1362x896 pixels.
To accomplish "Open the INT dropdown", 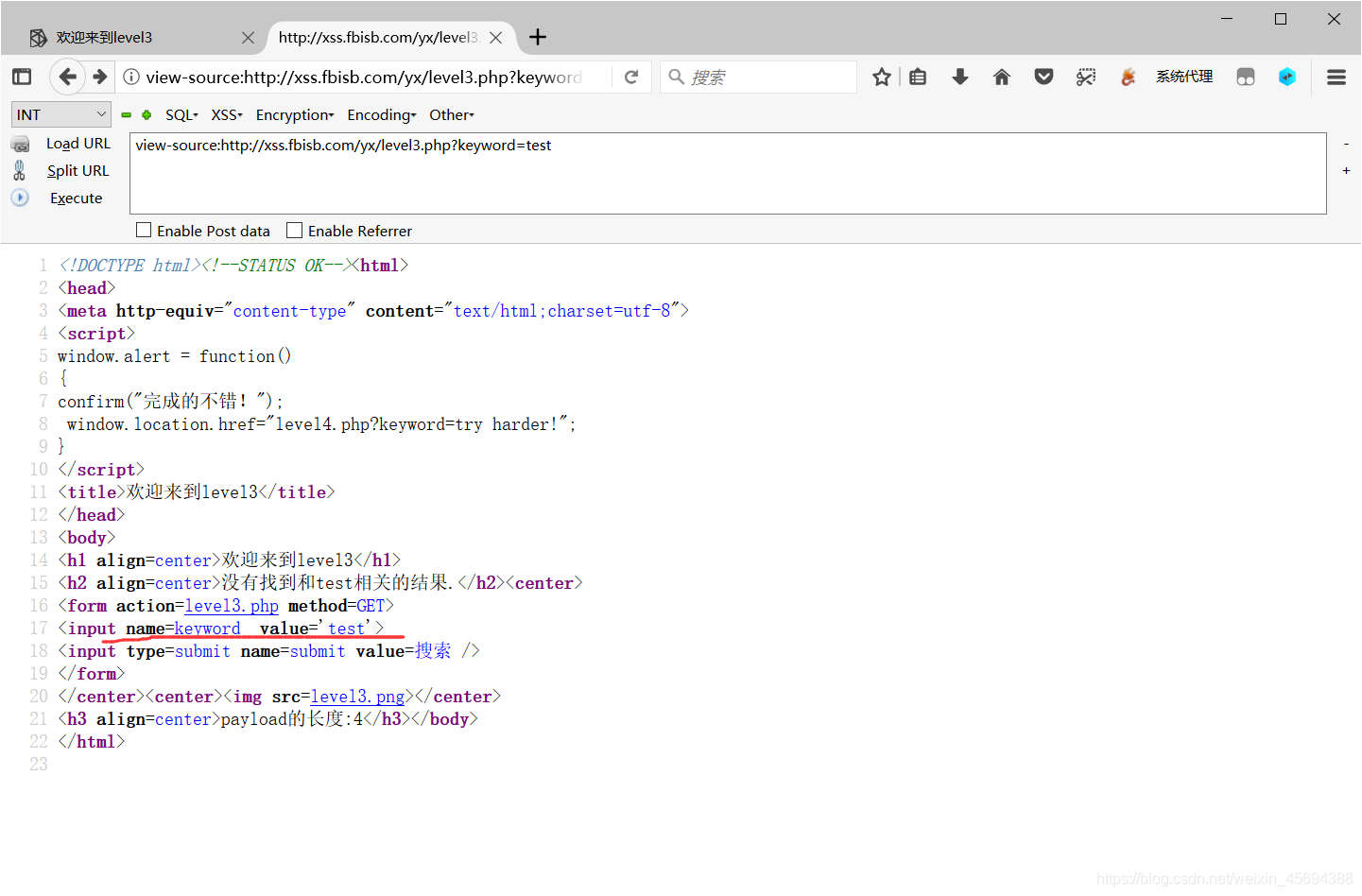I will click(x=61, y=114).
